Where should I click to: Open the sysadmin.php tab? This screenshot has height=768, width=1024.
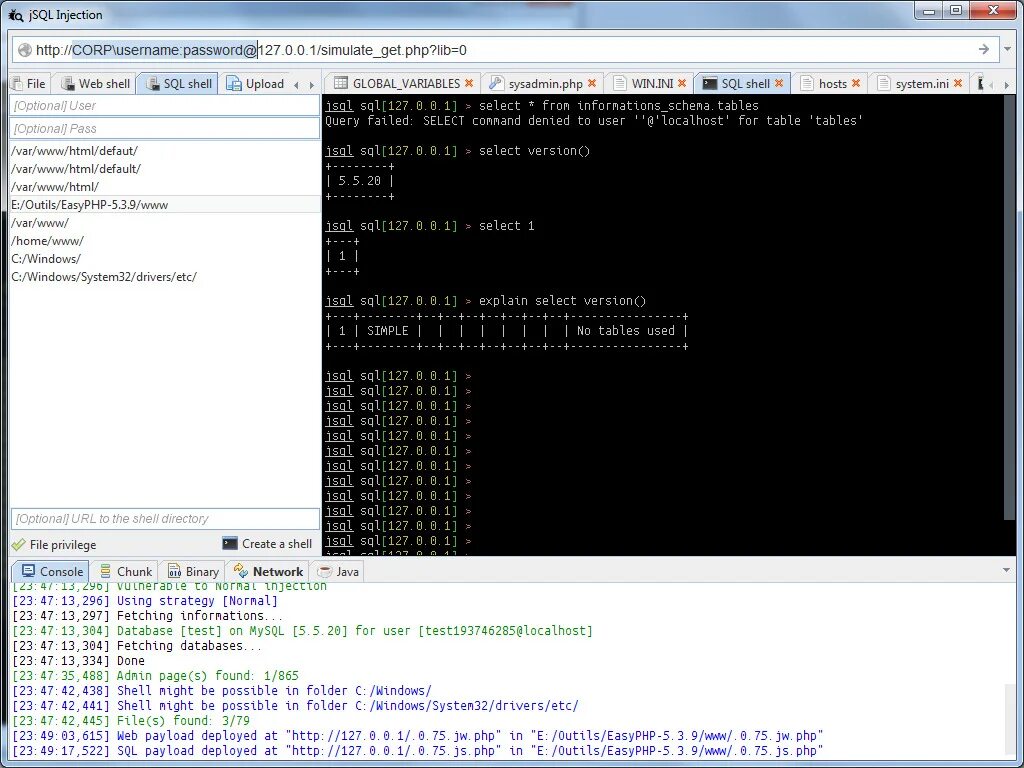[543, 84]
